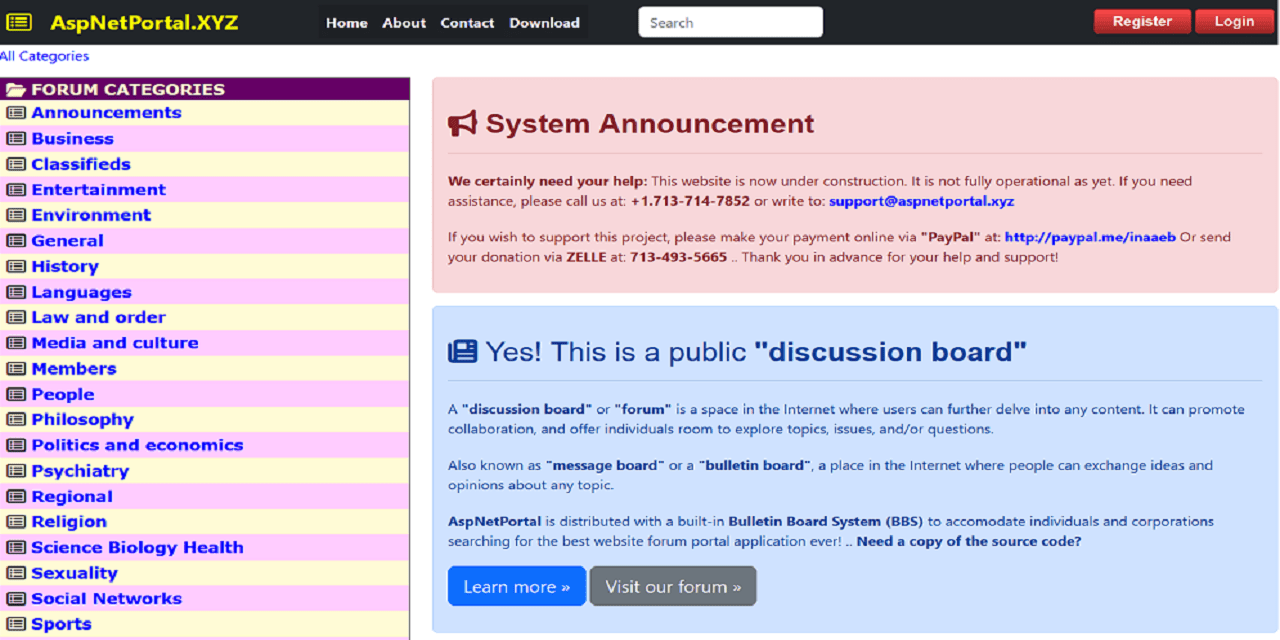Screen dimensions: 1280x640
Task: Click inside the Search input field
Action: pyautogui.click(x=730, y=21)
